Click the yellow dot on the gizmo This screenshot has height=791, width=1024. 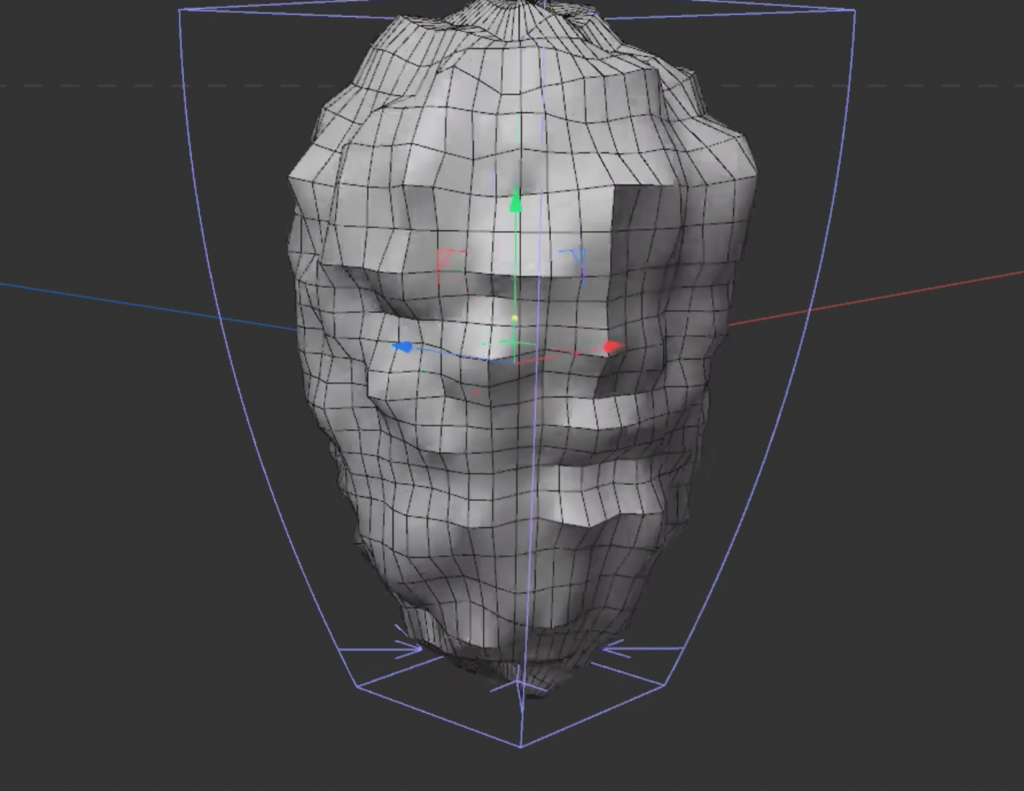coord(515,318)
